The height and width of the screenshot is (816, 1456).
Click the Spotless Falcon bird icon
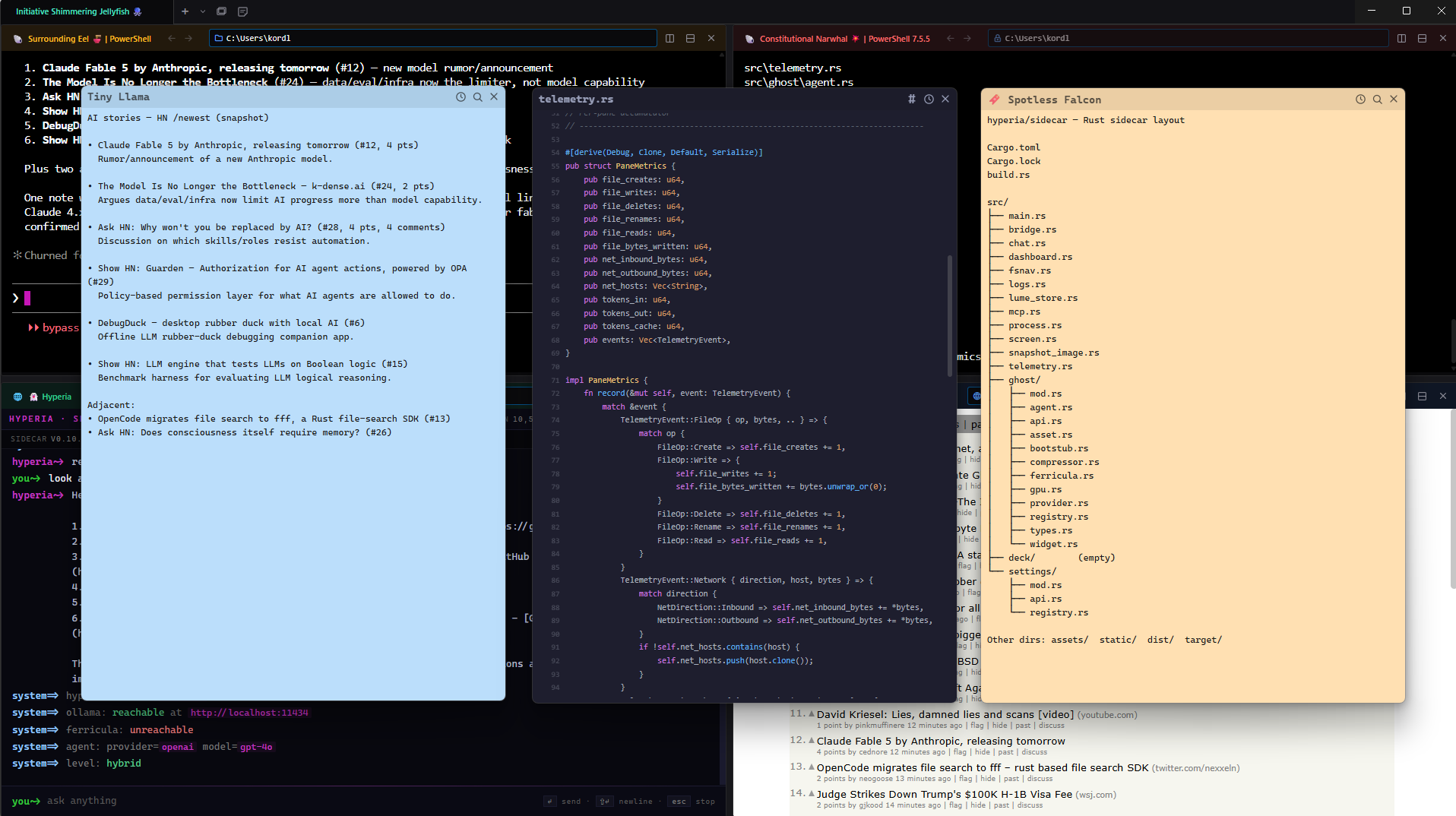[x=995, y=100]
